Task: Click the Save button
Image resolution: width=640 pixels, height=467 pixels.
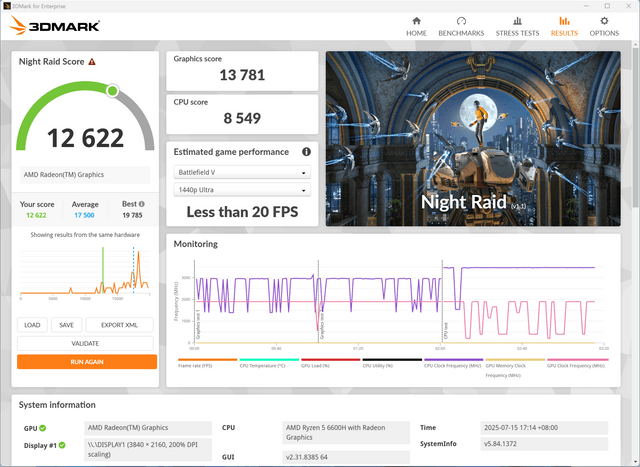Action: click(x=67, y=325)
